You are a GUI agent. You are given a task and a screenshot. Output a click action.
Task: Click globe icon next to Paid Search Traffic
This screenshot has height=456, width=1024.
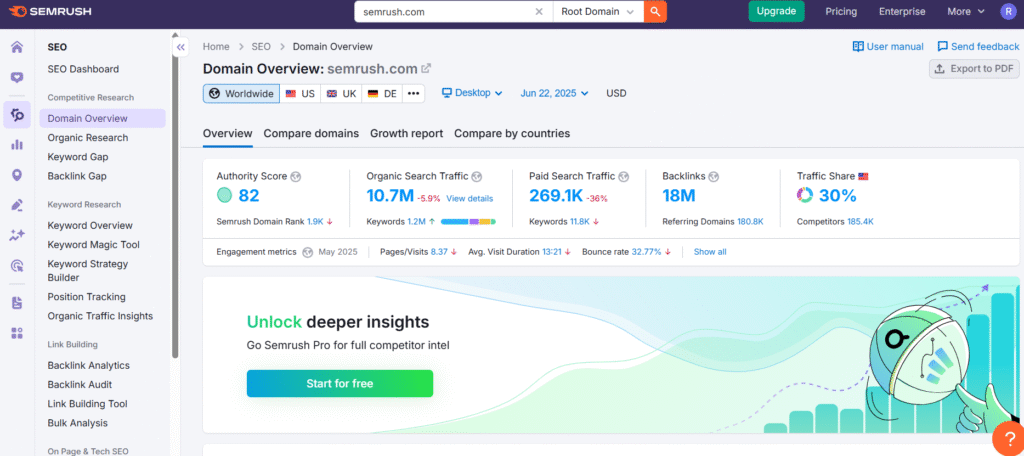(624, 176)
